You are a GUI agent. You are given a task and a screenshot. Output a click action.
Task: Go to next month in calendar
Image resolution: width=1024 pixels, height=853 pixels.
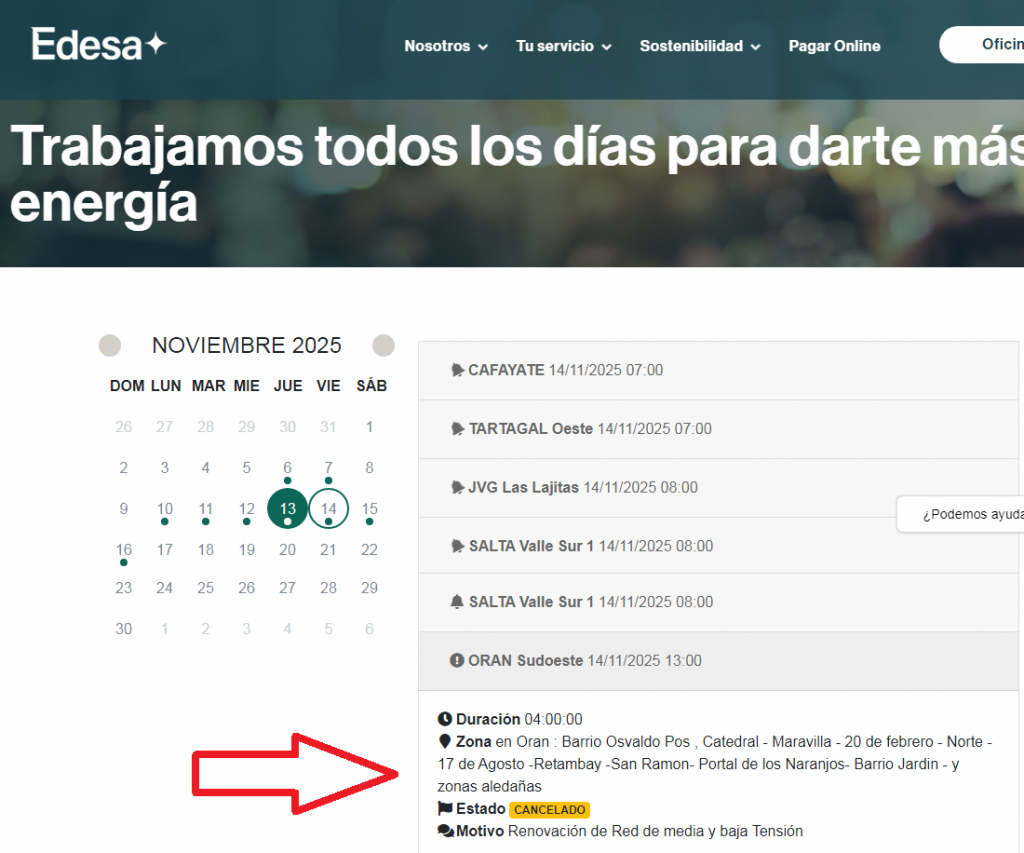[383, 345]
